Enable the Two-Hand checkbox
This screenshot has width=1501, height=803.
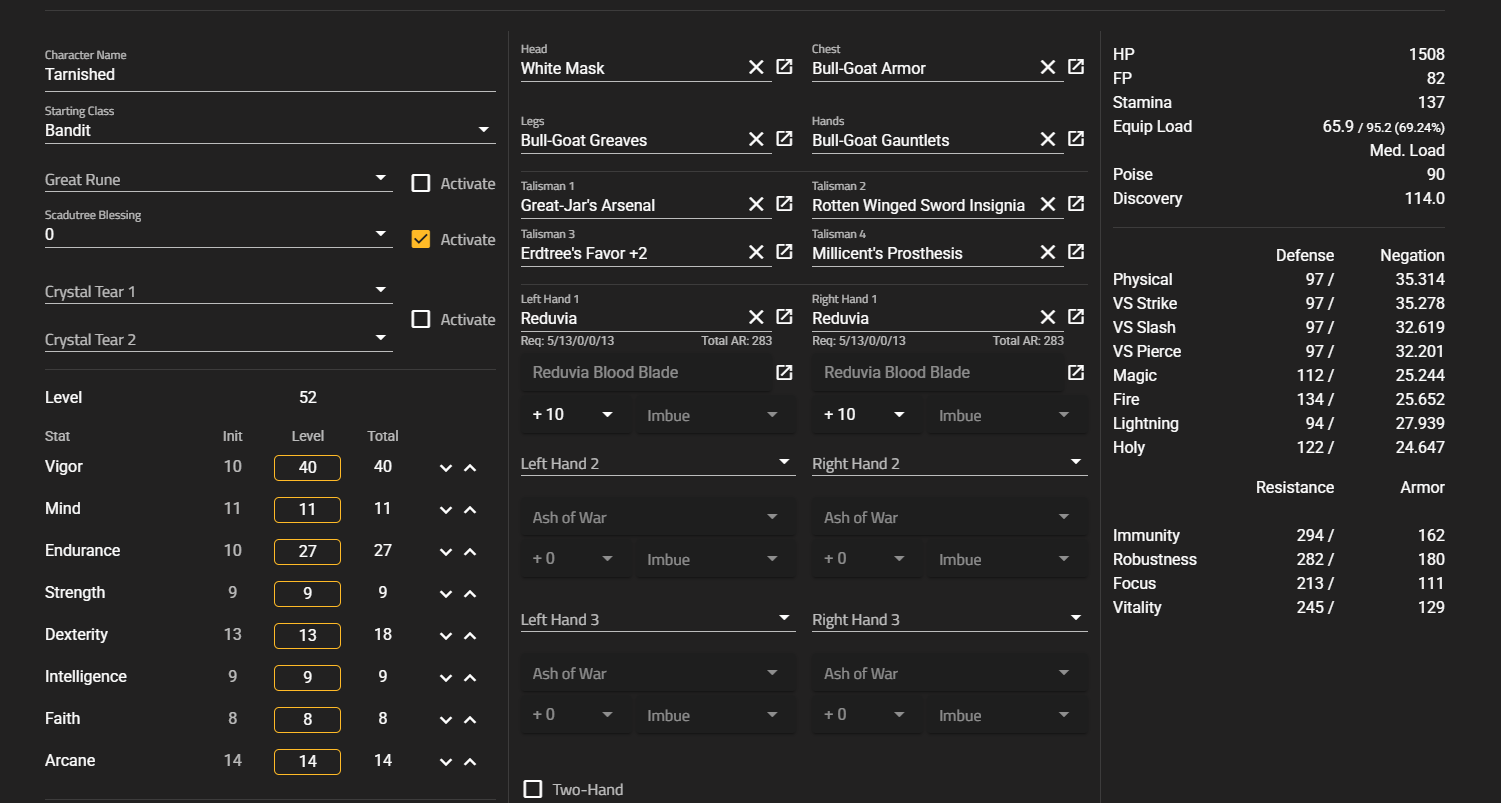click(x=533, y=789)
